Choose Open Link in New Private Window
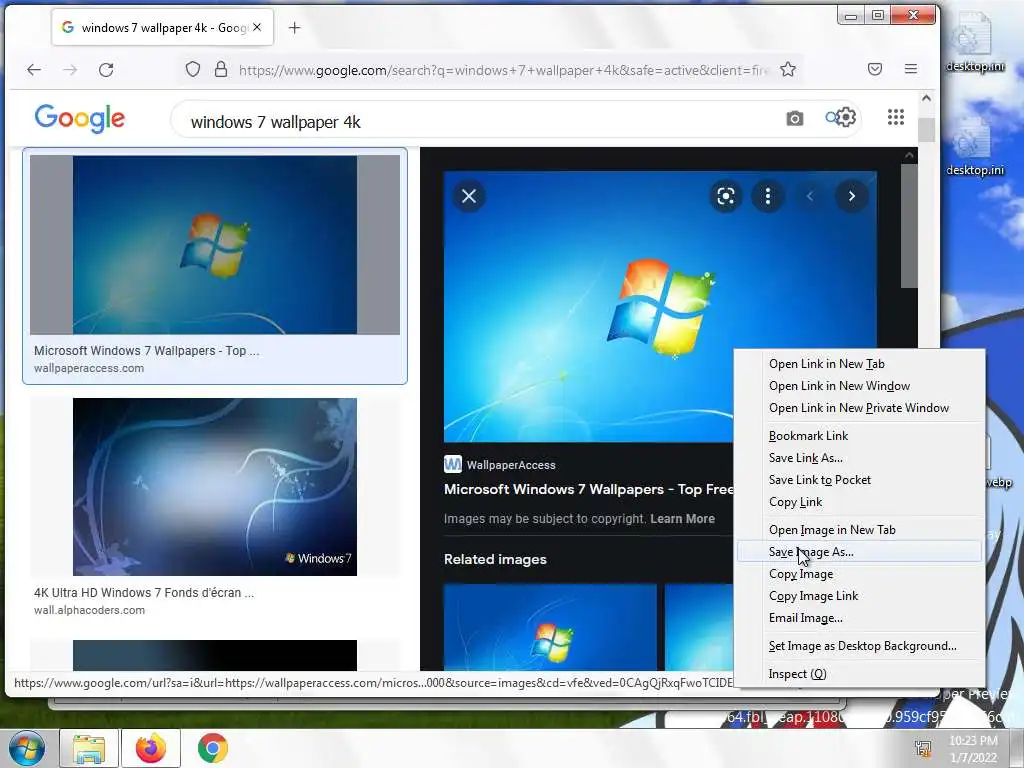 860,408
